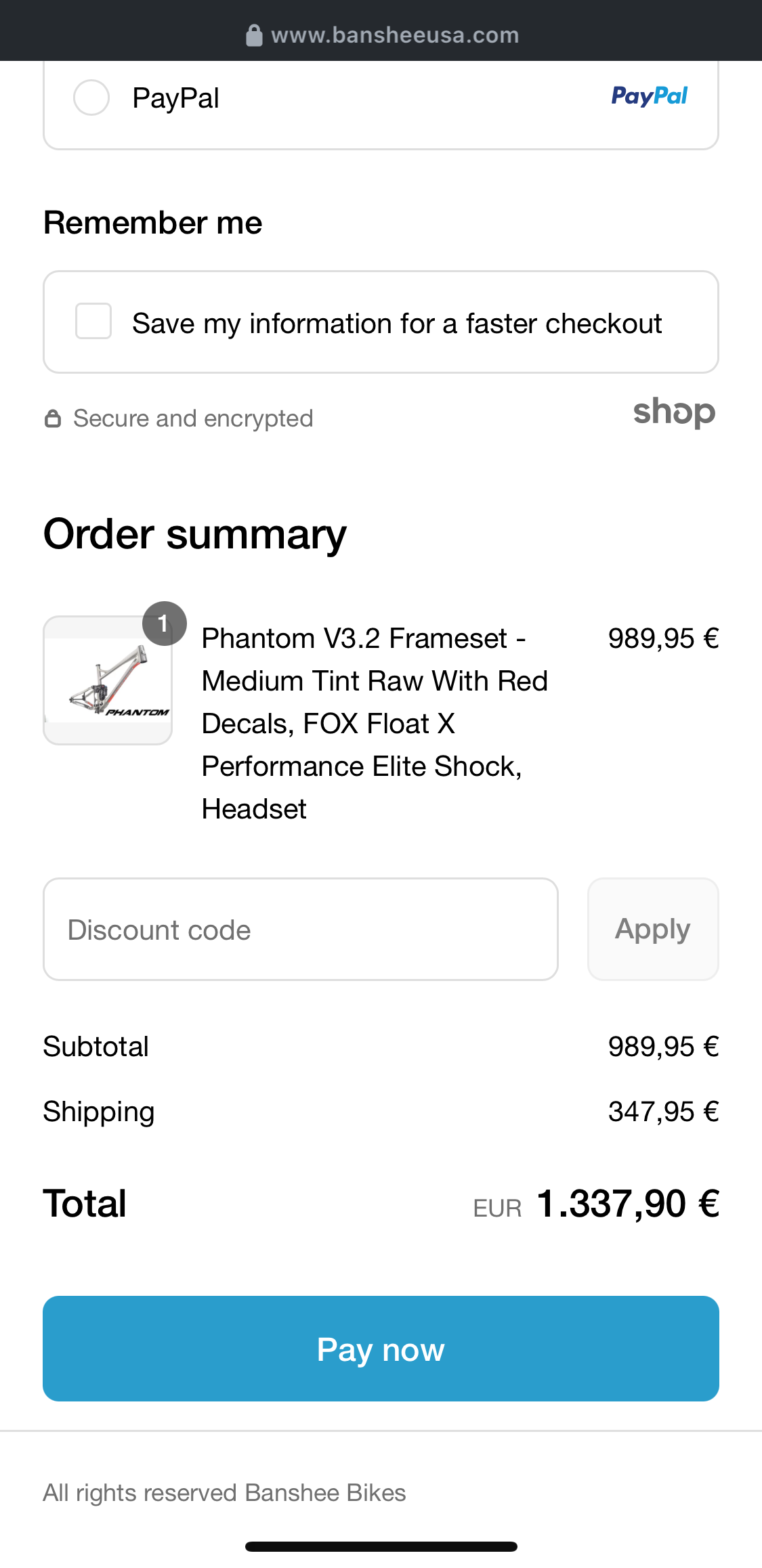Image resolution: width=762 pixels, height=1568 pixels.
Task: Open the Phantom frameset product thumbnail
Action: (108, 681)
